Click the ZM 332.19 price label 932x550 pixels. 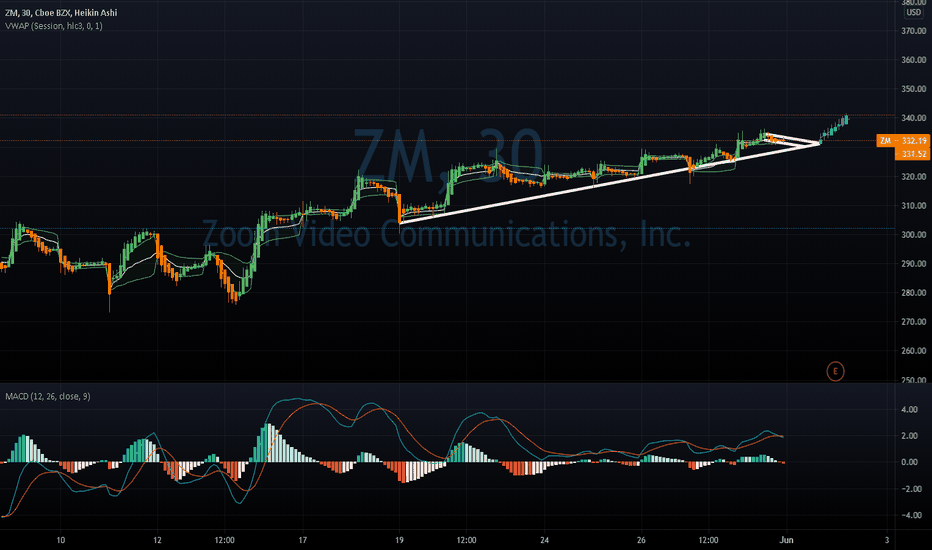(x=903, y=141)
